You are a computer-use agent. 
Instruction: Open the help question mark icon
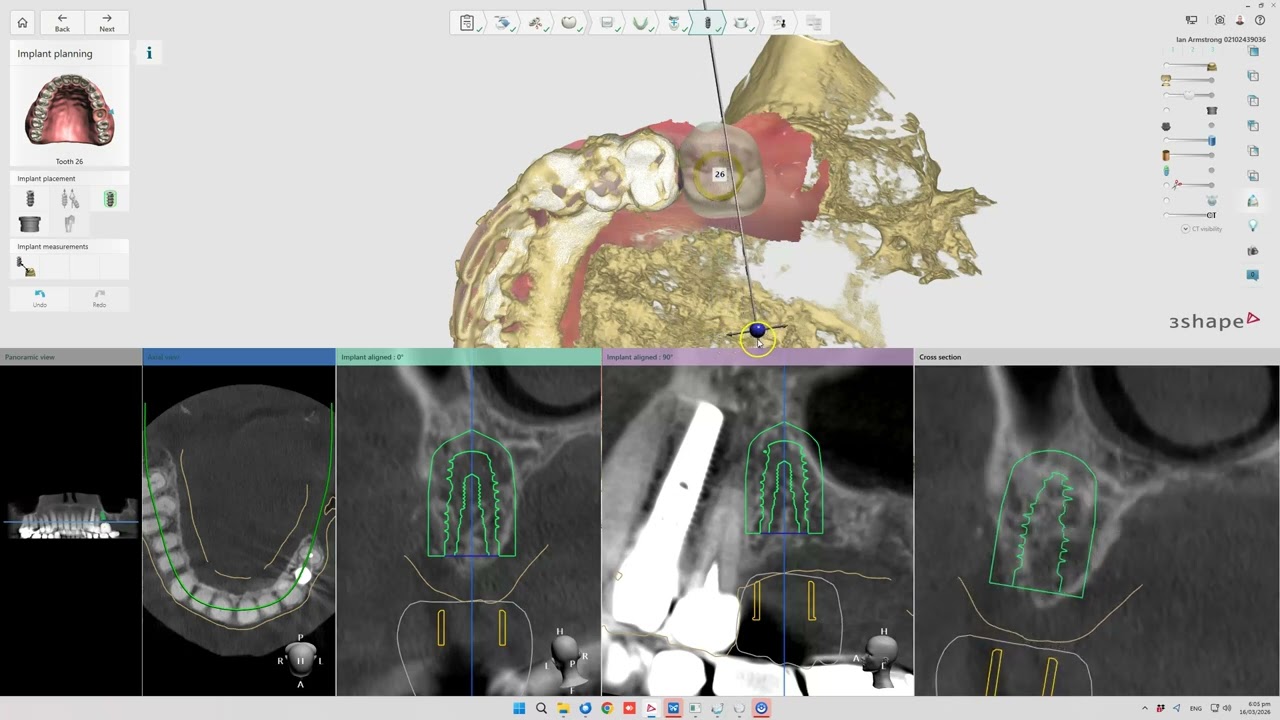click(x=1258, y=20)
